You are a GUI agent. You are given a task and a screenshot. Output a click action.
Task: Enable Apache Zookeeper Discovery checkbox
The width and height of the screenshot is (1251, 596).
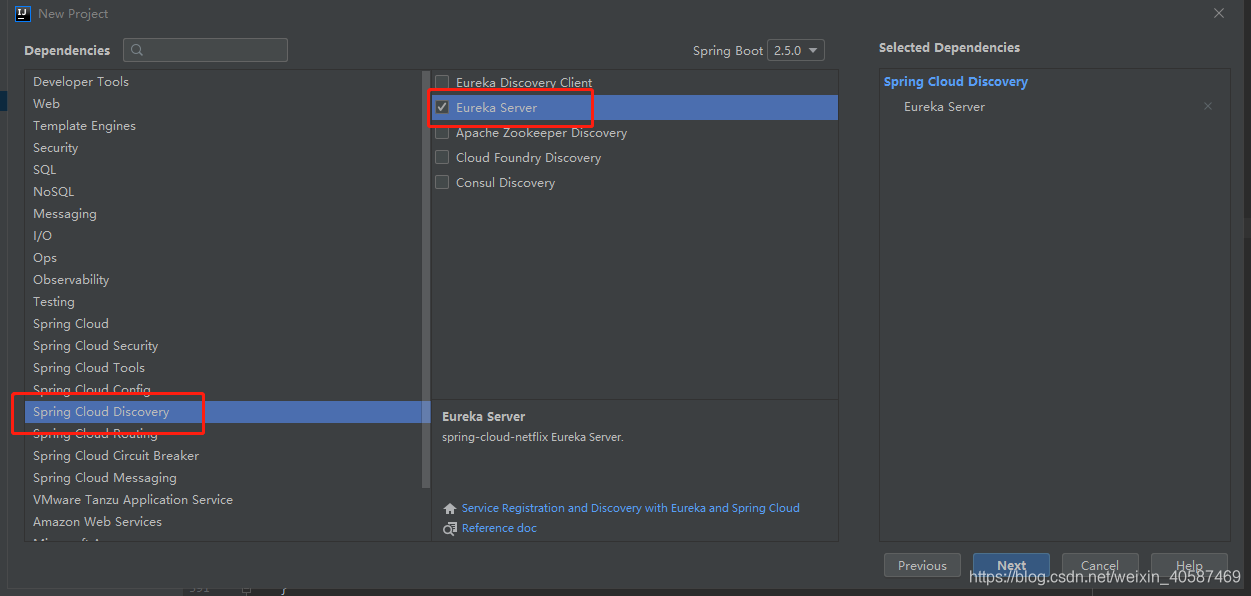click(442, 132)
